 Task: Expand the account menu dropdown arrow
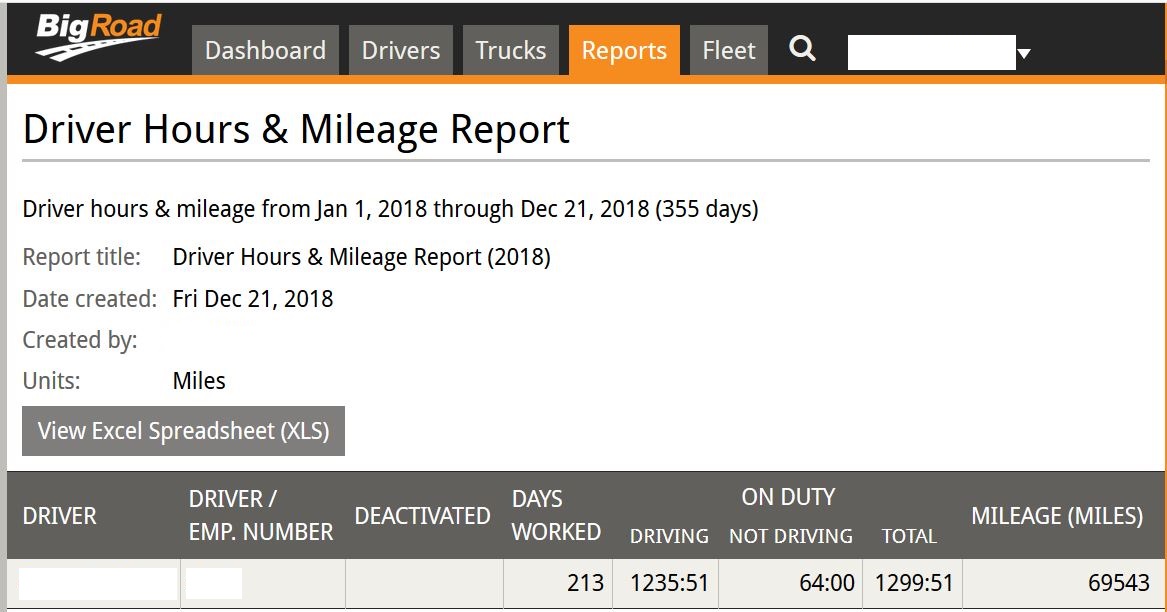(1023, 54)
